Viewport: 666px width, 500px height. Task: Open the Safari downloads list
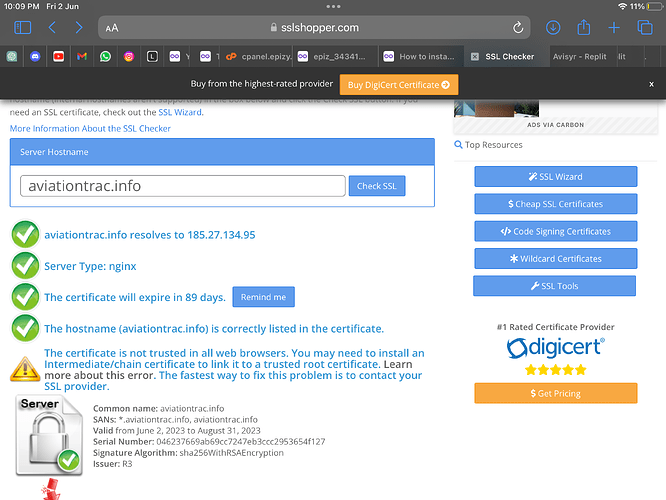pos(553,28)
